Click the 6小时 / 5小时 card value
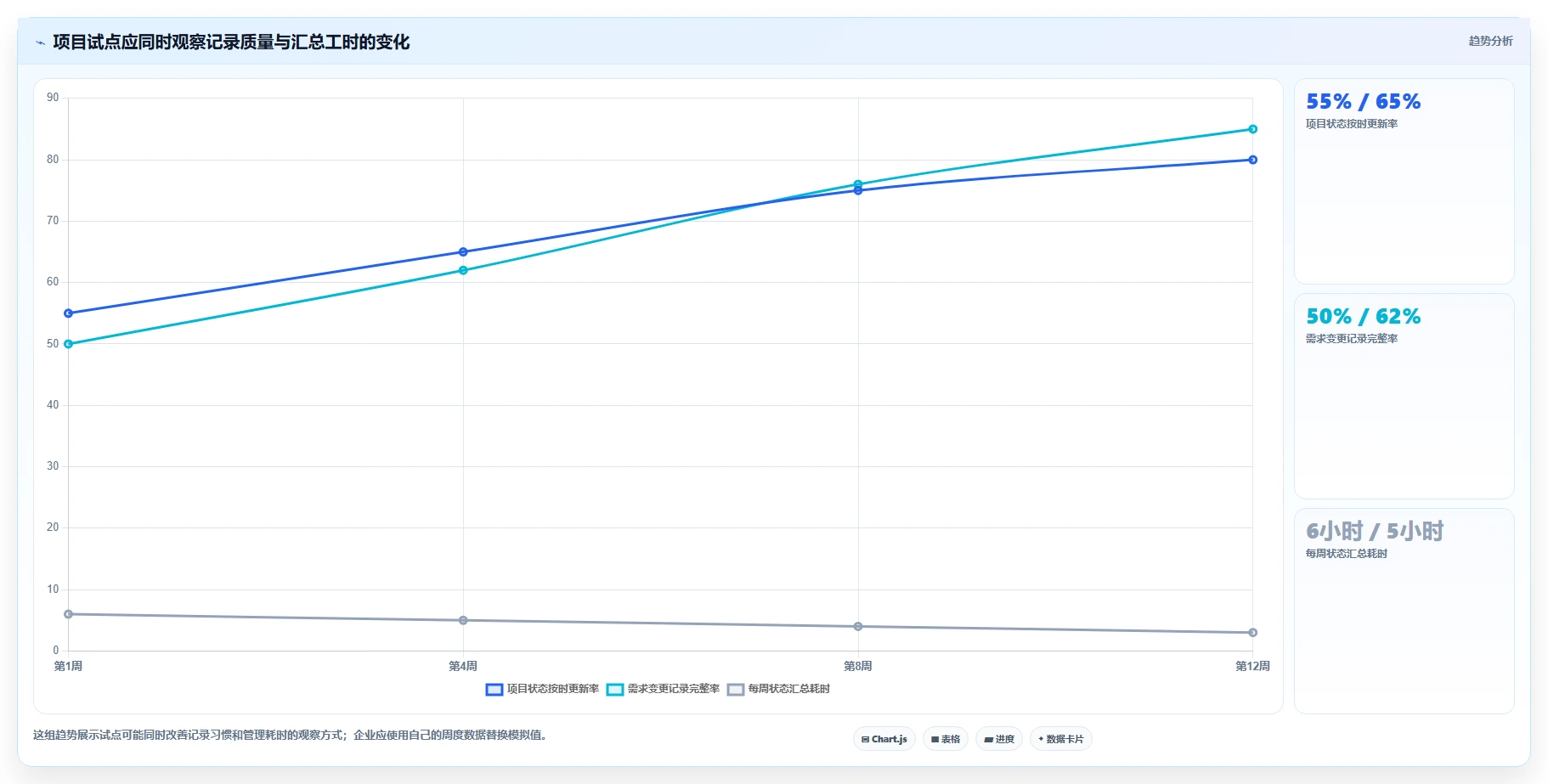 (1375, 531)
